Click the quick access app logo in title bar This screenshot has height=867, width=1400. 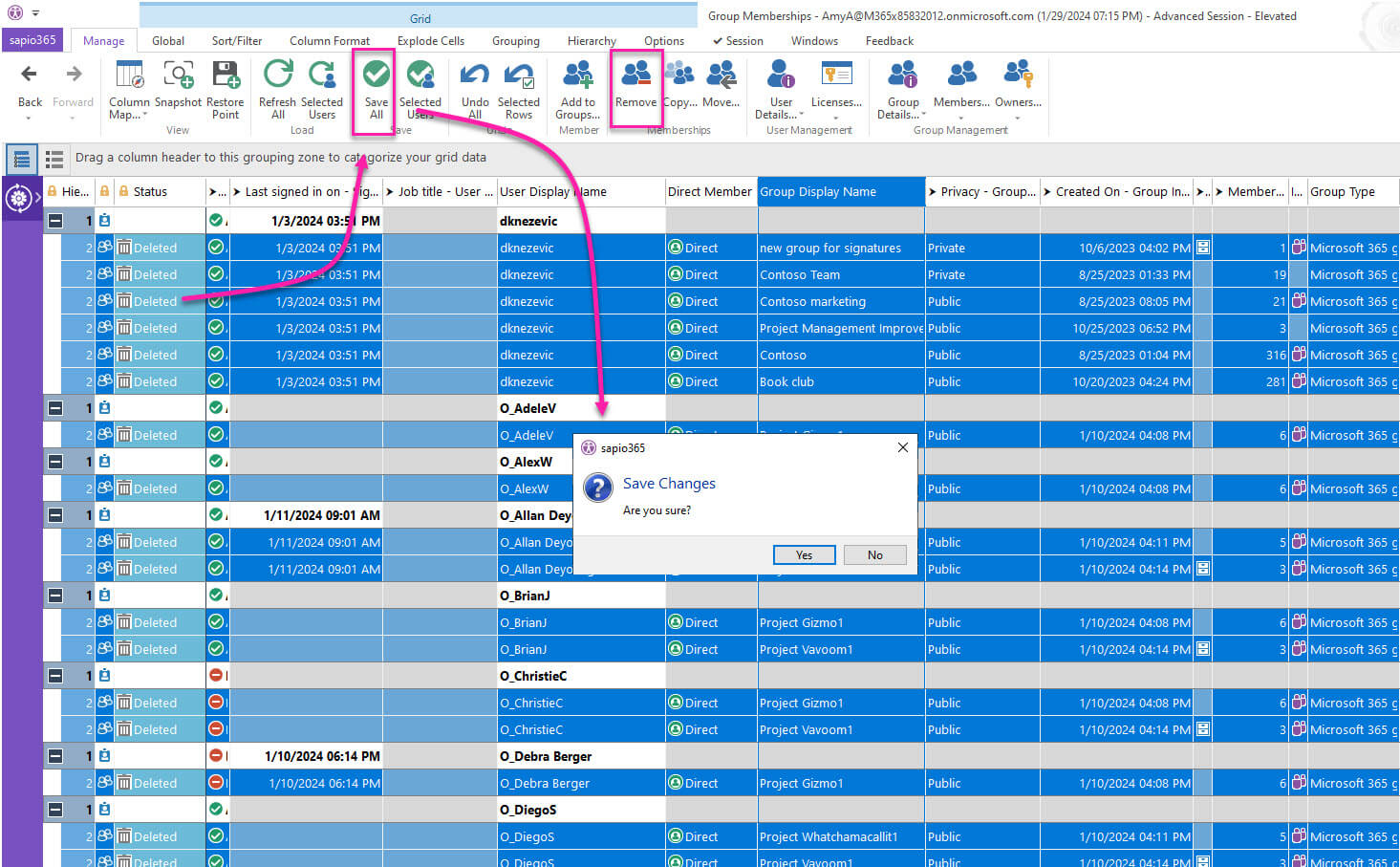click(14, 13)
